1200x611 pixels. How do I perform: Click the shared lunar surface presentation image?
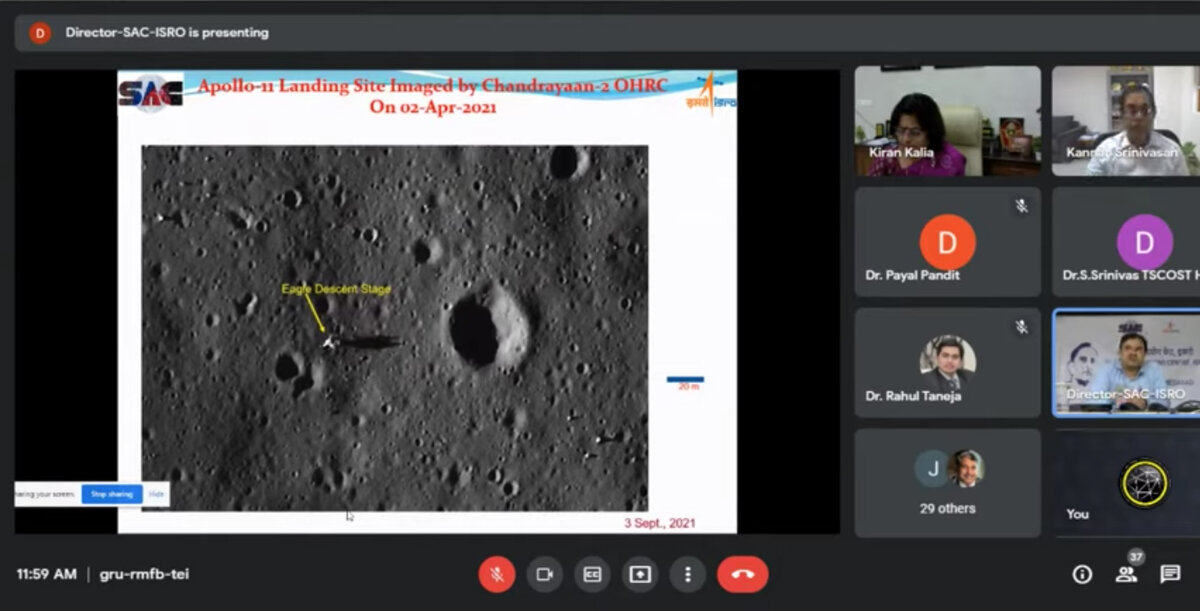coord(395,328)
